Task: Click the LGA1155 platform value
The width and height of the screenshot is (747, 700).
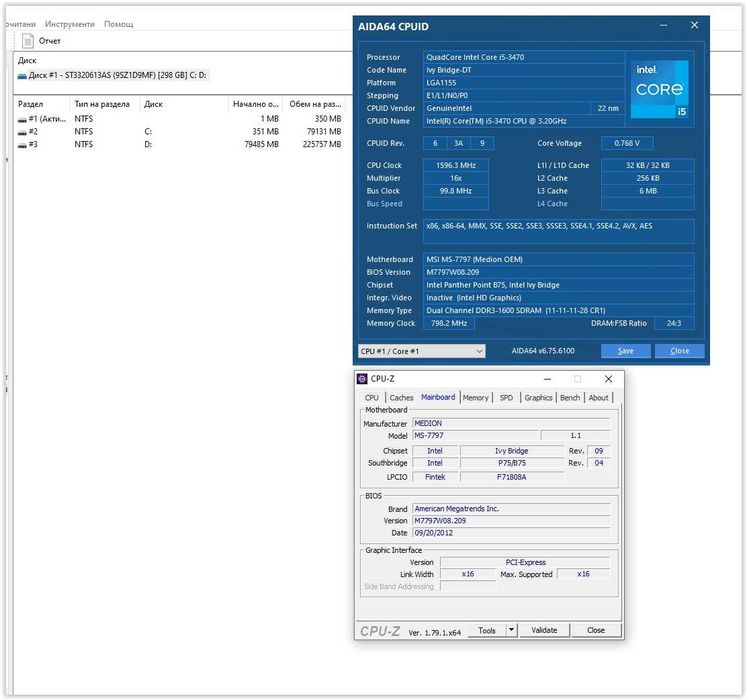Action: (x=523, y=83)
